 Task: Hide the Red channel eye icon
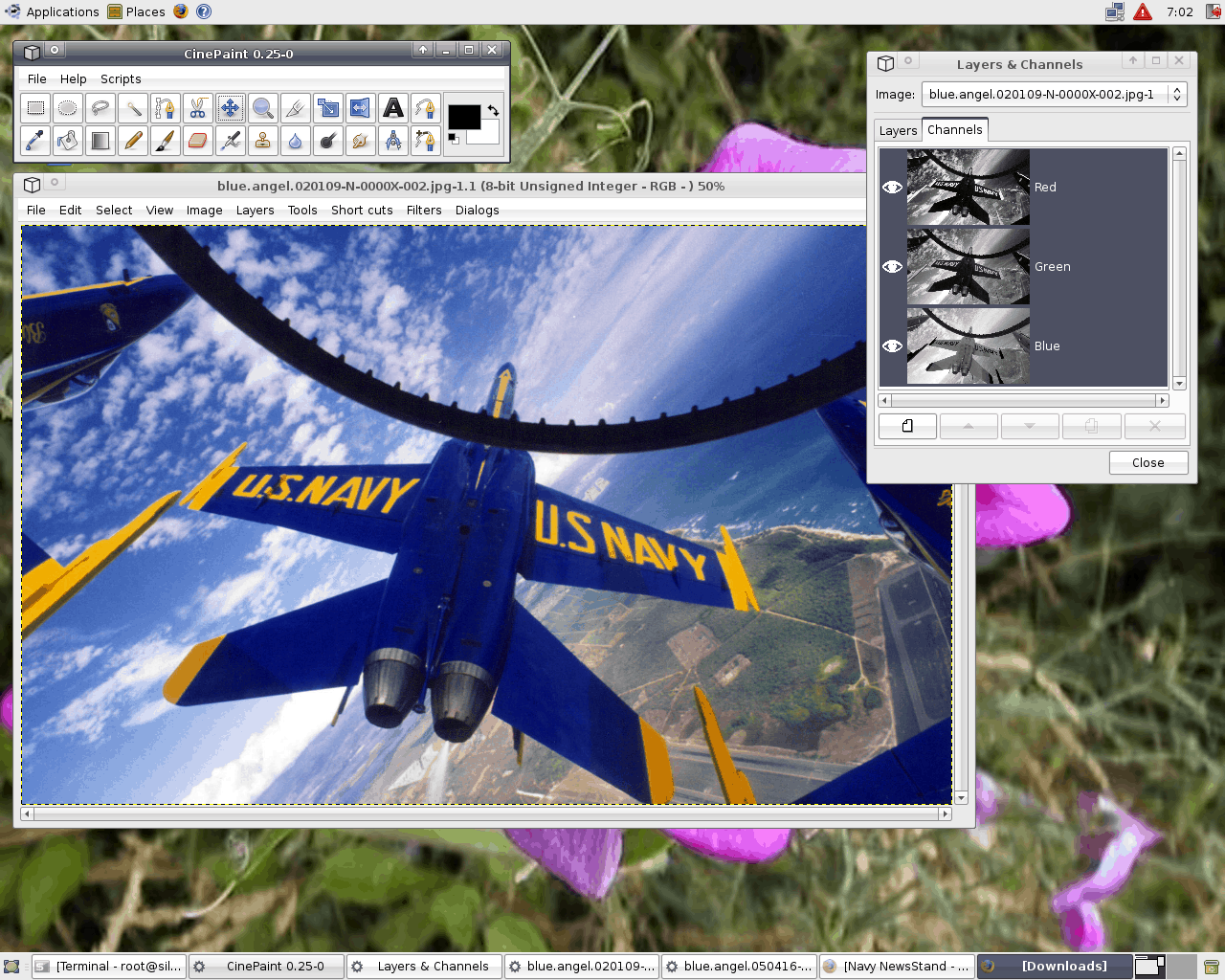[x=892, y=188]
